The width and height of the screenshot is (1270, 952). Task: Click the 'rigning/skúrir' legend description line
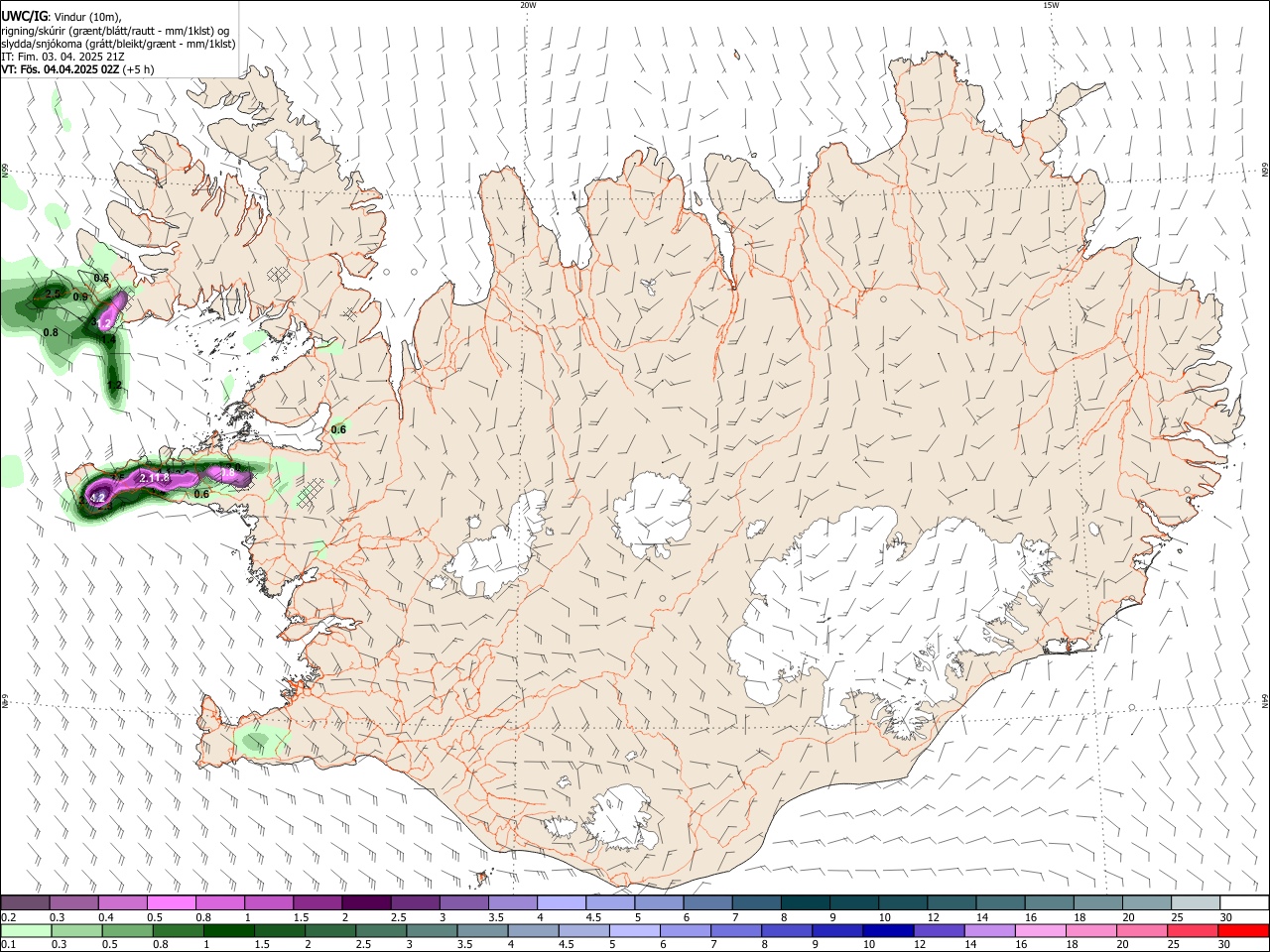115,31
